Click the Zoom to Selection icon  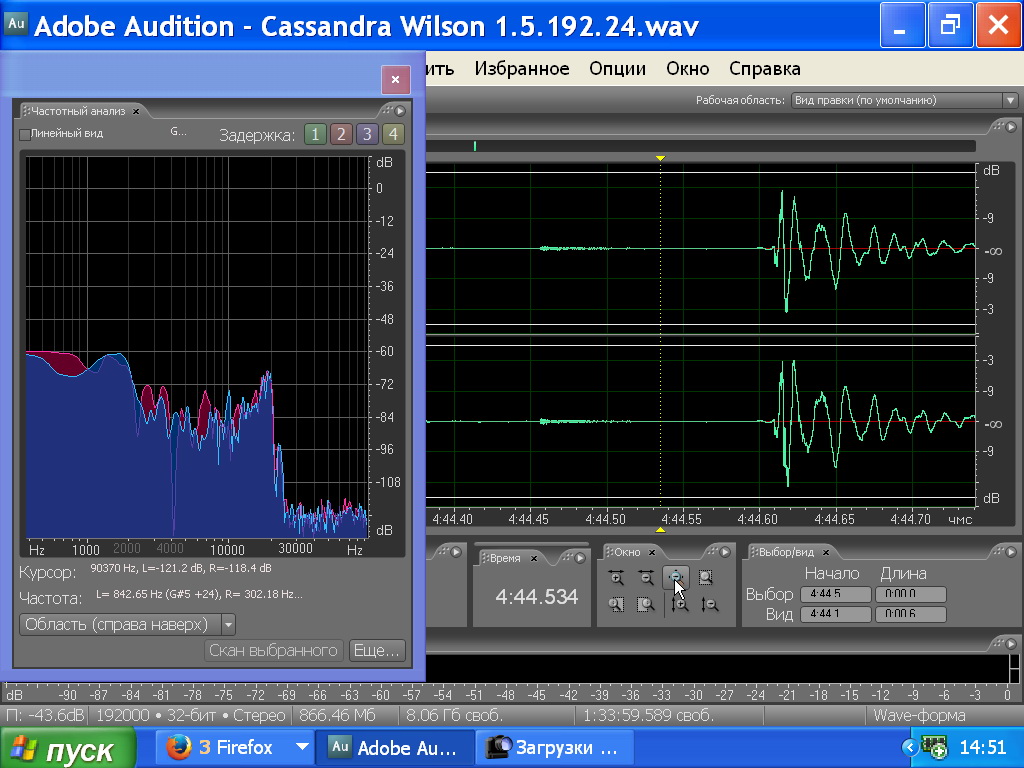706,577
